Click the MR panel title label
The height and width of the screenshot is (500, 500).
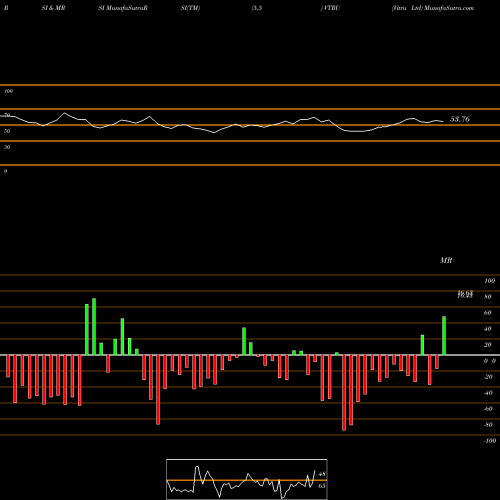click(x=446, y=260)
